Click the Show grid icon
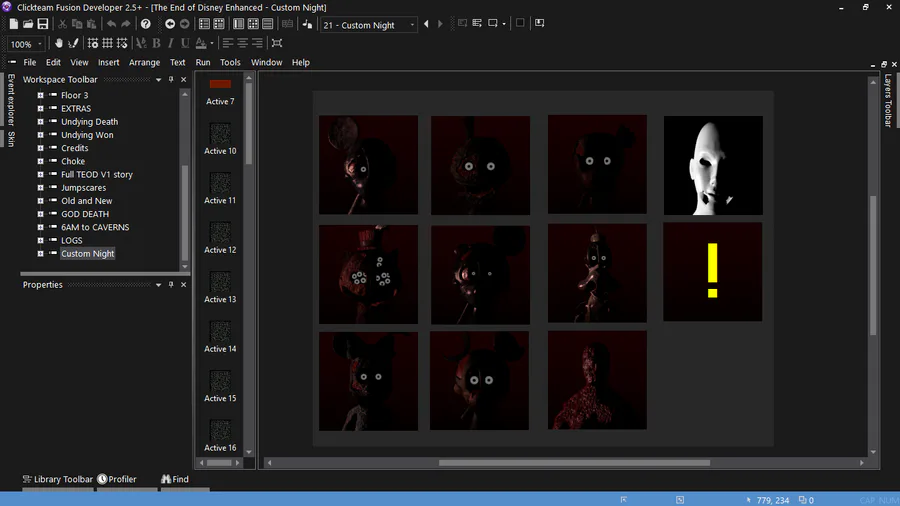The height and width of the screenshot is (506, 900). click(x=107, y=43)
